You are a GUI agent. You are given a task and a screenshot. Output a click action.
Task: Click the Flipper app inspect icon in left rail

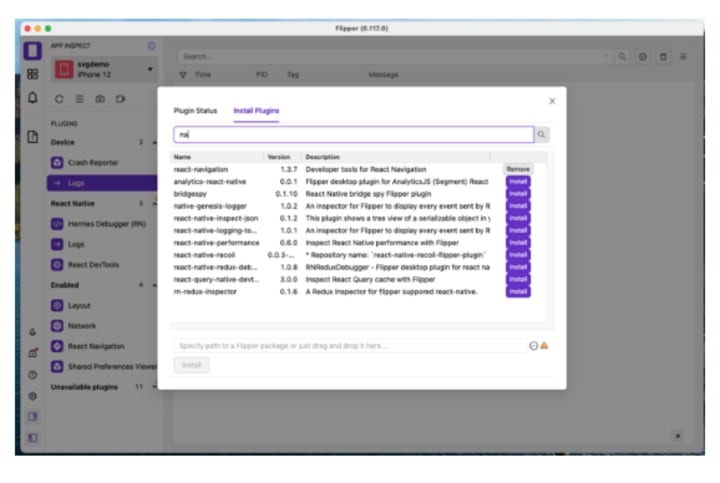click(33, 51)
